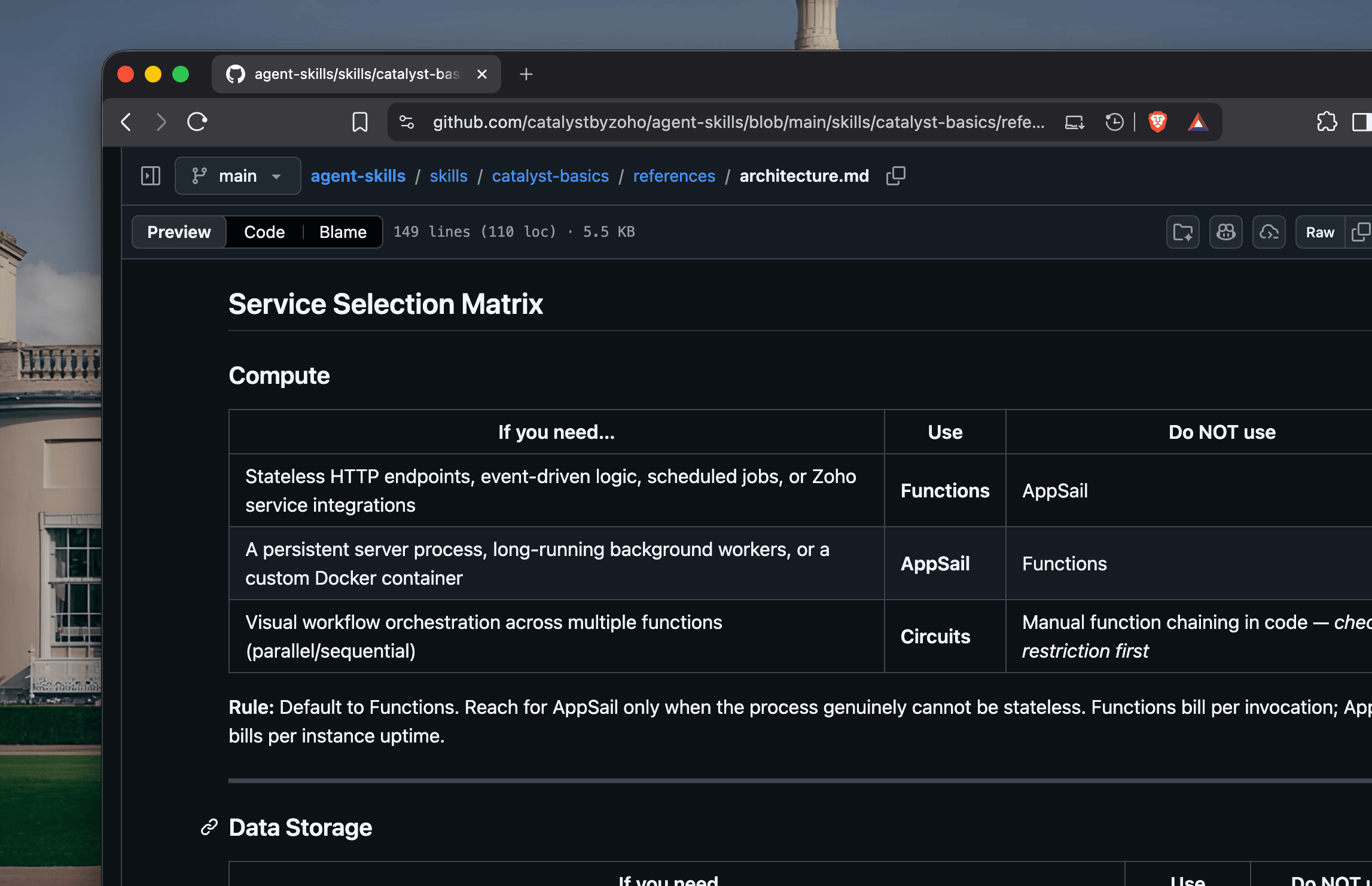Select the bold Functions cell in Use column
1372x886 pixels.
(x=945, y=491)
